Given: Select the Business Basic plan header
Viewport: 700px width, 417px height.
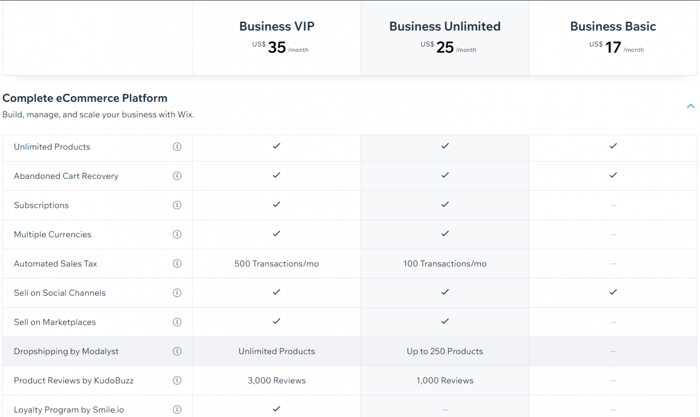Looking at the screenshot, I should coord(613,27).
